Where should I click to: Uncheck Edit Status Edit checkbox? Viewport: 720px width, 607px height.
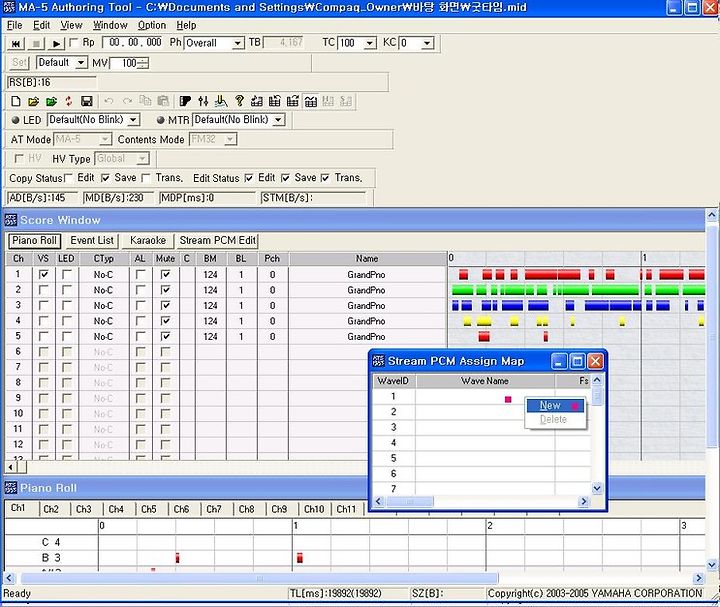click(249, 178)
